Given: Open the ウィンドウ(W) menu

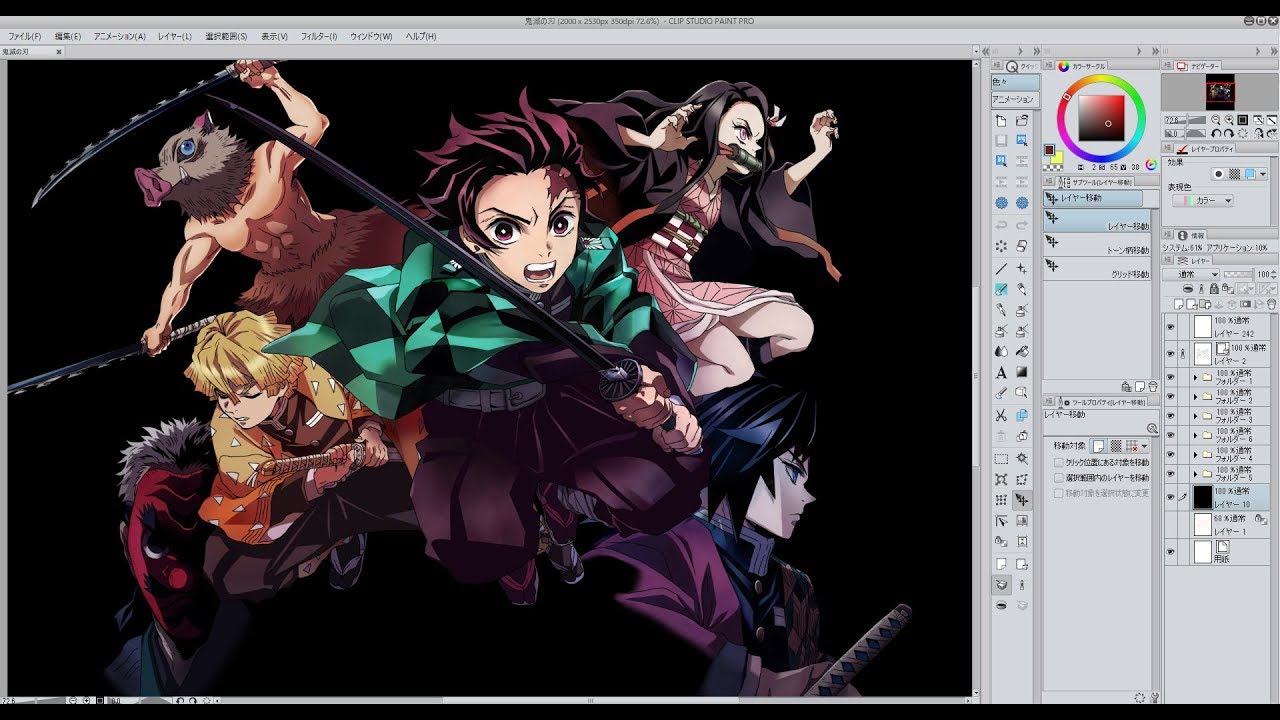Looking at the screenshot, I should tap(371, 36).
